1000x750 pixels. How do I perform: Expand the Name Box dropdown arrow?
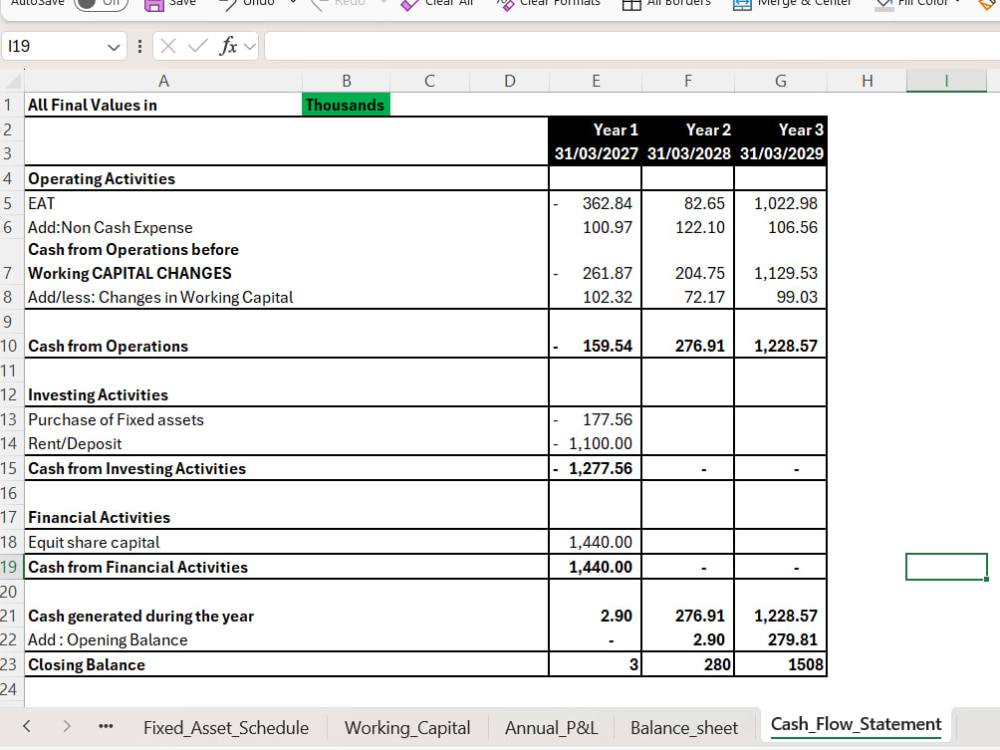[x=114, y=47]
